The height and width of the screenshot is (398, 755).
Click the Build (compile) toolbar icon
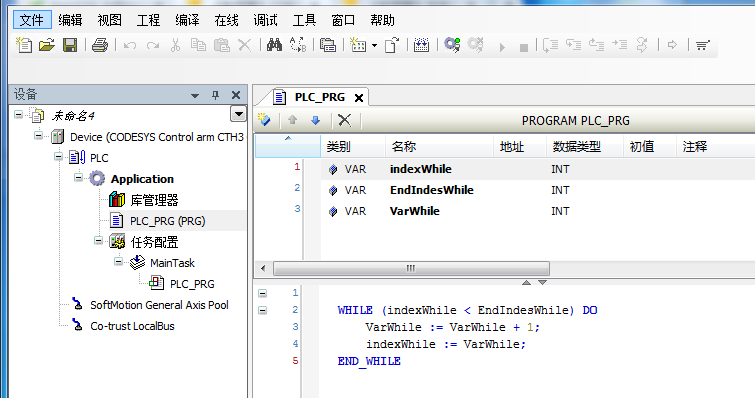[421, 45]
